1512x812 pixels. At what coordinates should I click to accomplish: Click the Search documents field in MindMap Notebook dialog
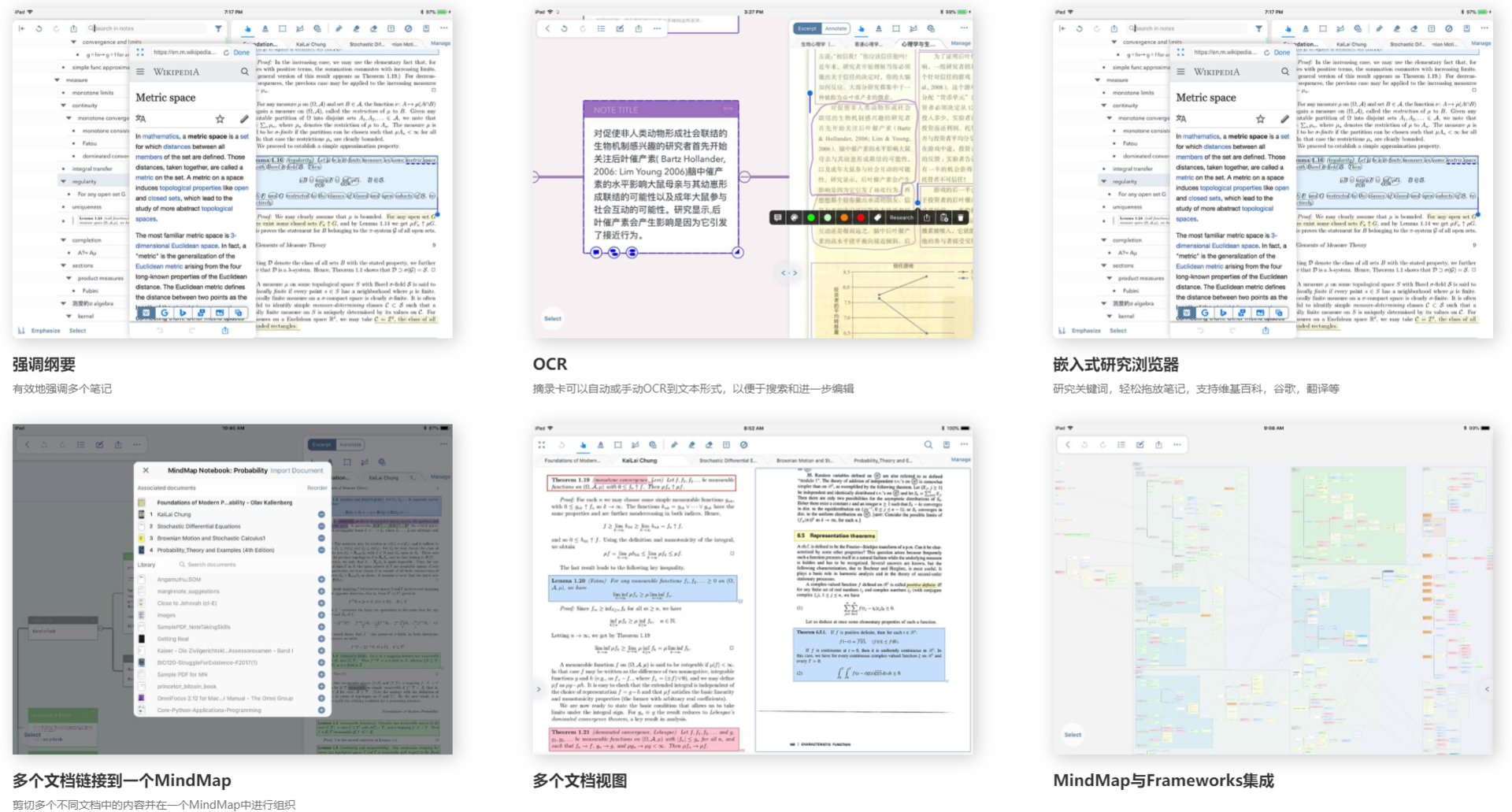[x=246, y=565]
